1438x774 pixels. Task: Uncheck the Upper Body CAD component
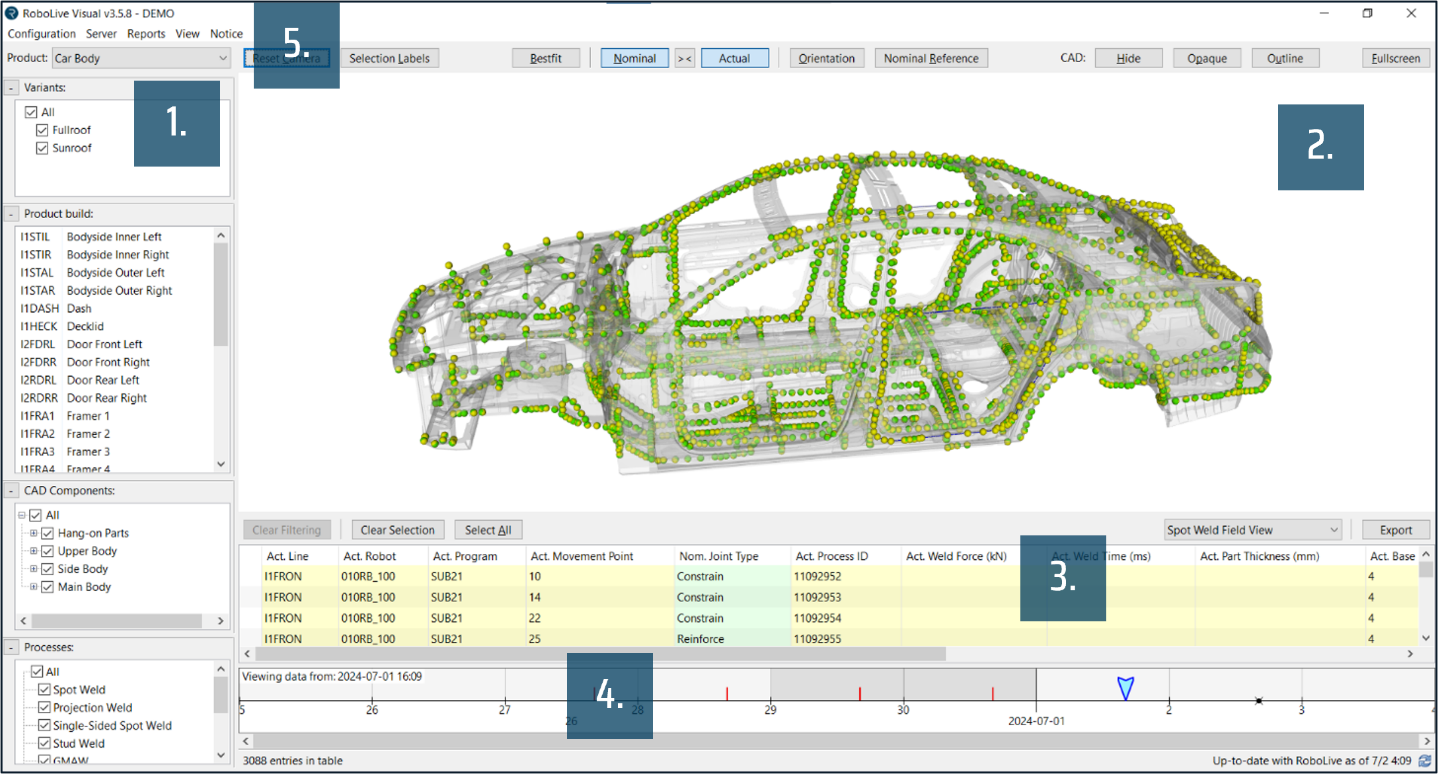click(47, 551)
